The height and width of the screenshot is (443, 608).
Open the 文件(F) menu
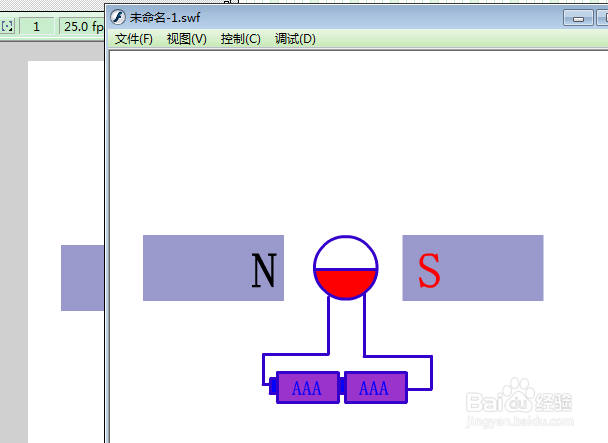click(x=134, y=39)
